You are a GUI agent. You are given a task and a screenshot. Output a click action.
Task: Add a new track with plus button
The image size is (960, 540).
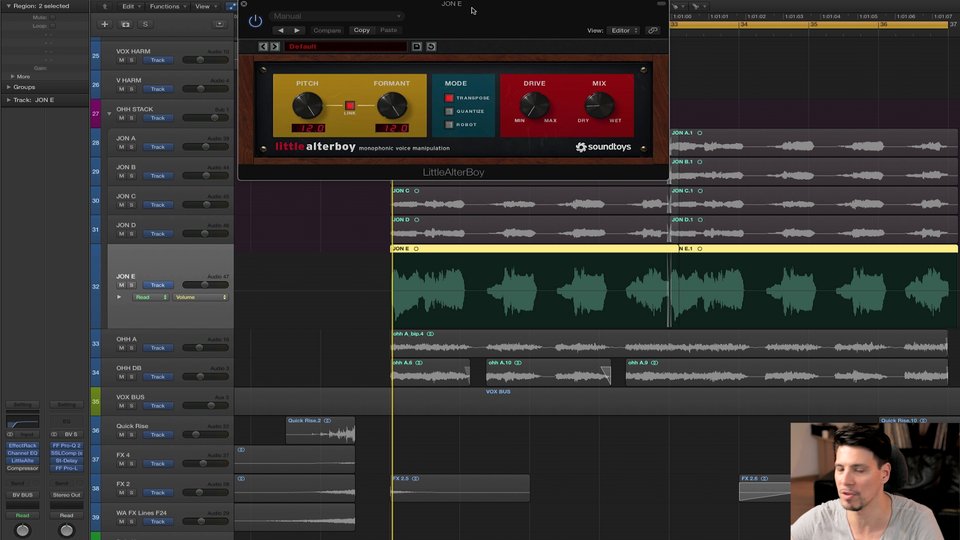click(x=105, y=24)
